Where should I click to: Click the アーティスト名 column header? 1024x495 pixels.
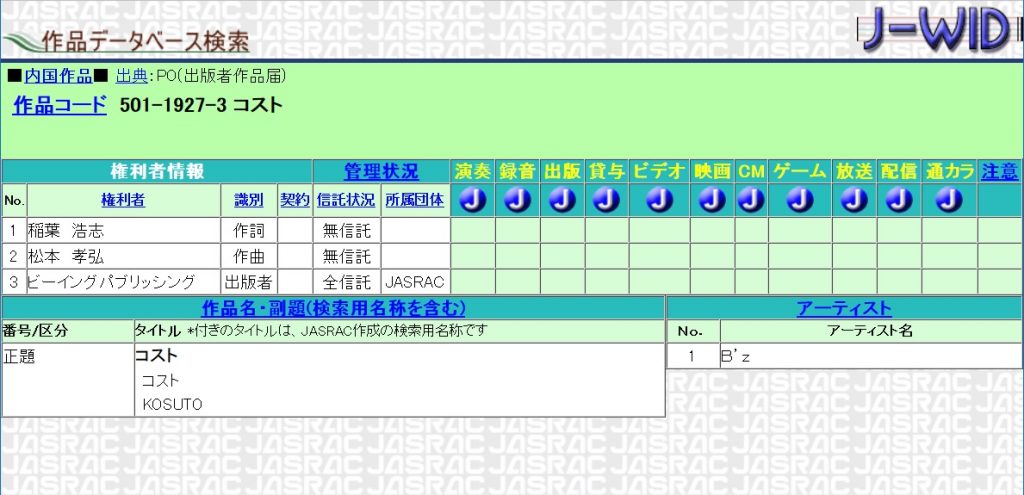pyautogui.click(x=871, y=331)
